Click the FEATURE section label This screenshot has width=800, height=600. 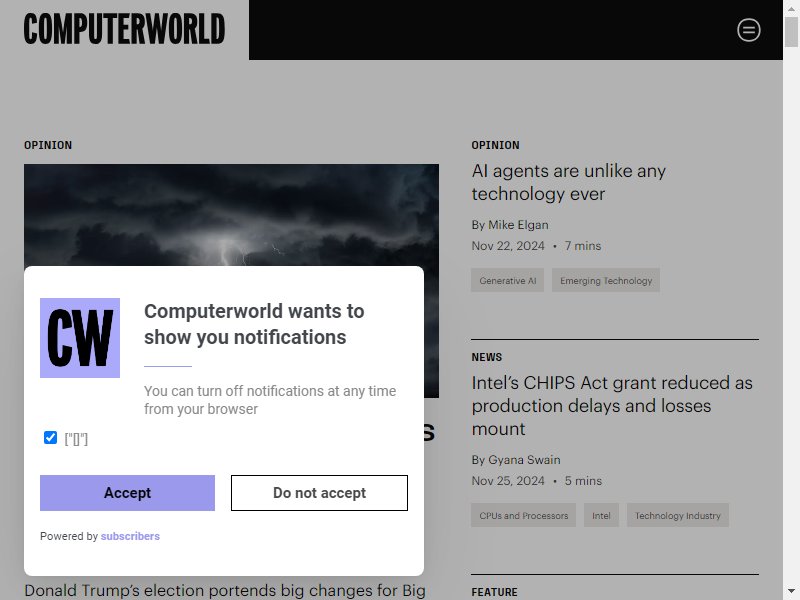tap(494, 592)
